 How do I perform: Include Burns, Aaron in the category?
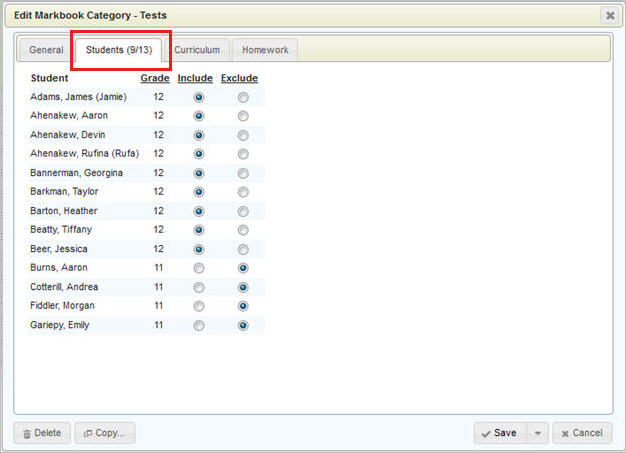[x=199, y=268]
